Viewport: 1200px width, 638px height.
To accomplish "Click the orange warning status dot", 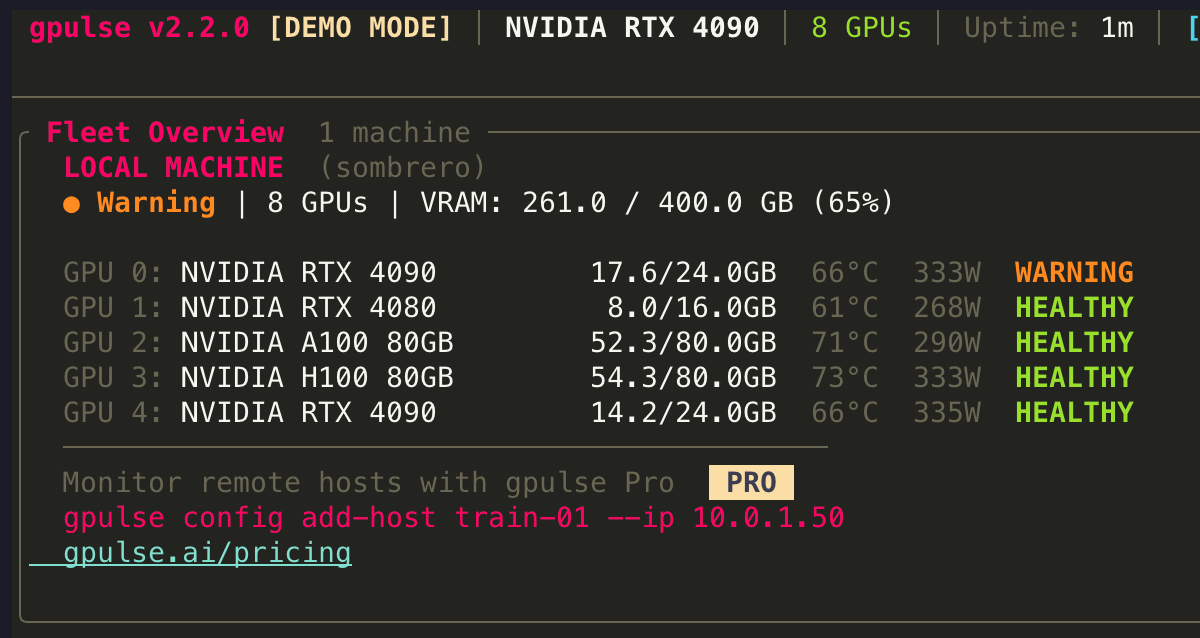I will pos(71,204).
